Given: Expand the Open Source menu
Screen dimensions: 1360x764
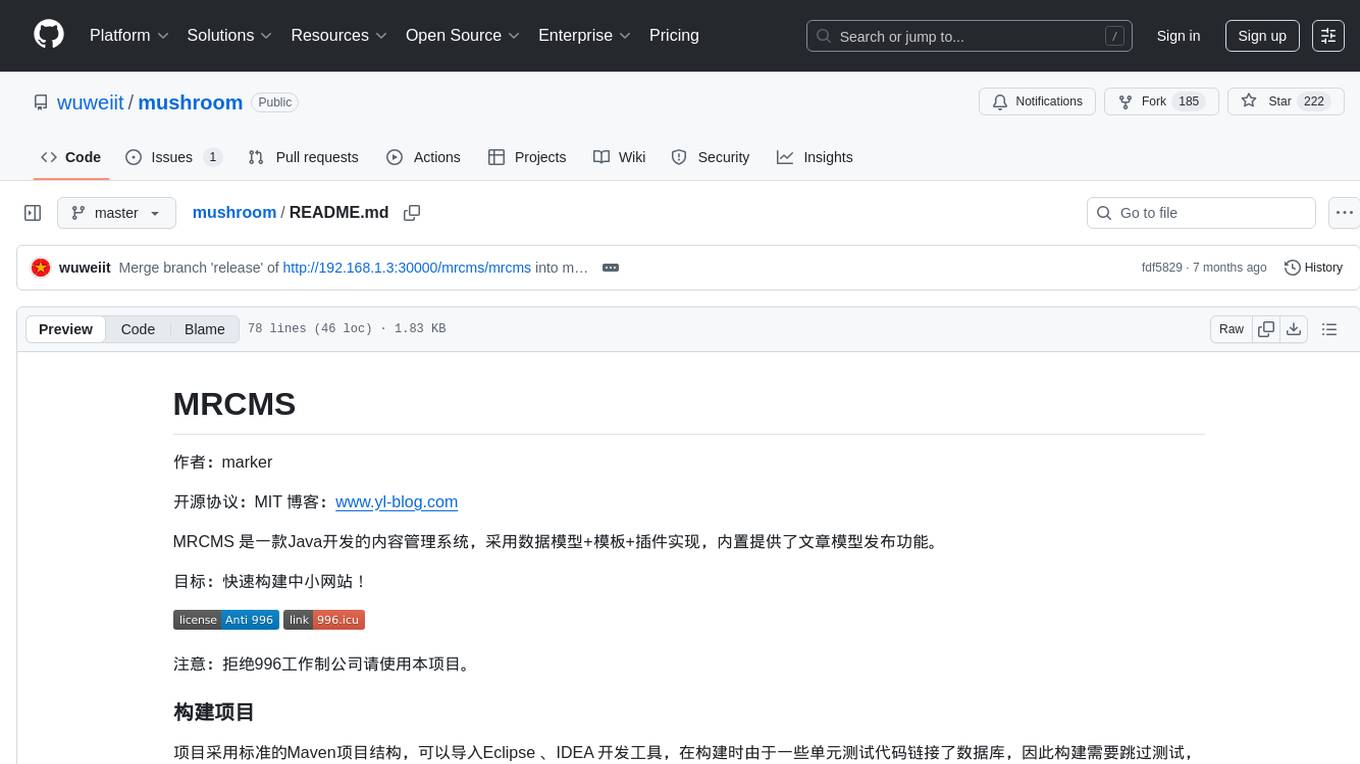Looking at the screenshot, I should click(462, 35).
